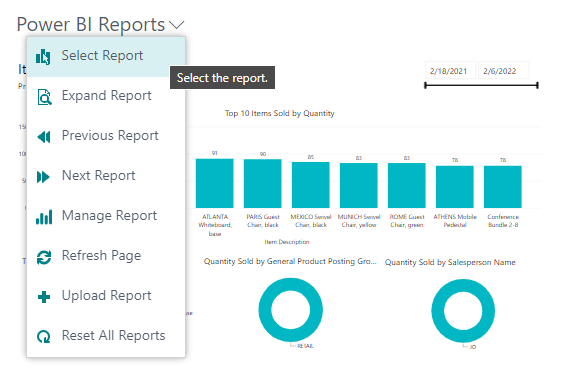
Task: Click the date range slider track
Action: [x=481, y=85]
